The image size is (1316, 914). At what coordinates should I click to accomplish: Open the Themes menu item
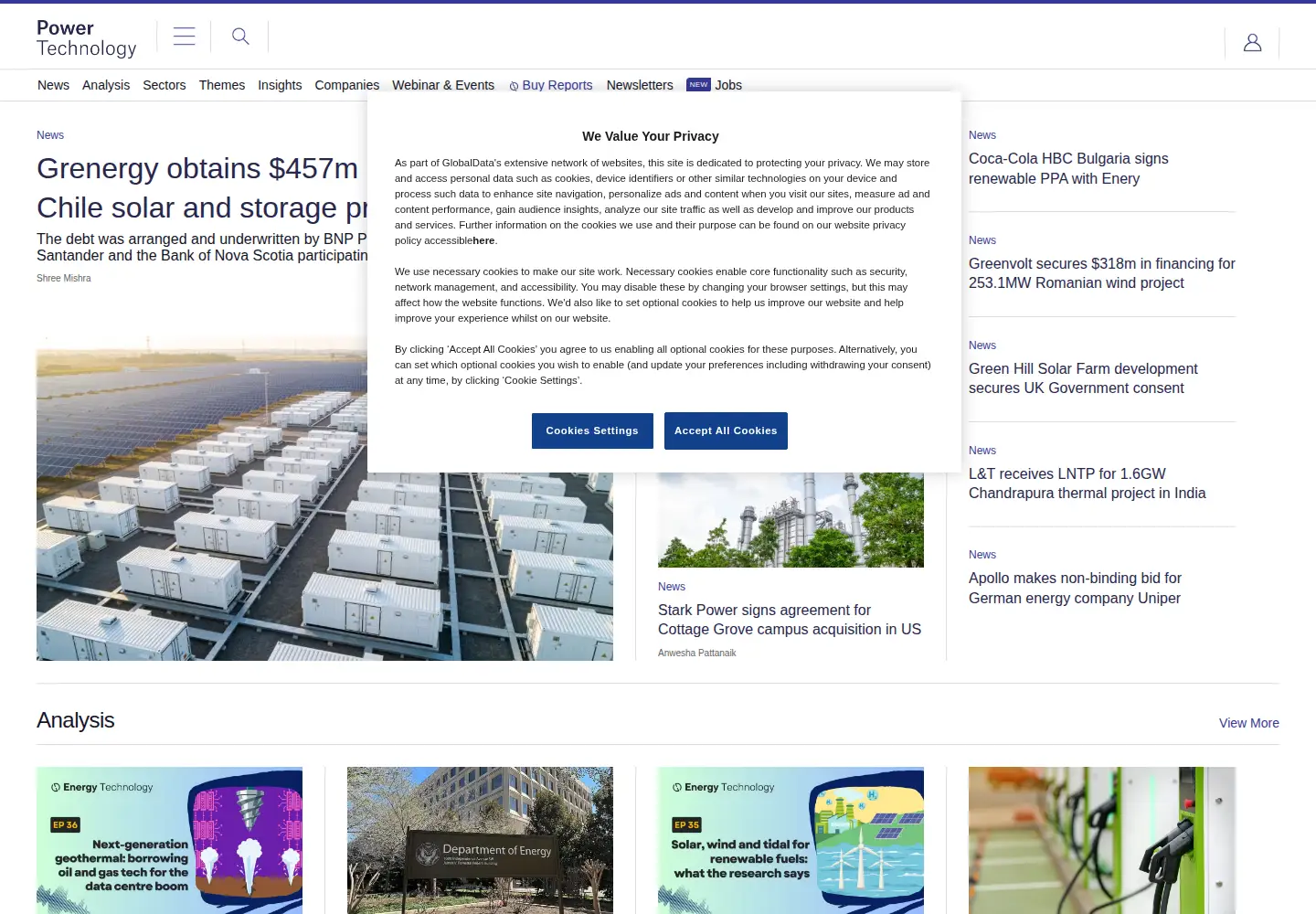222,85
